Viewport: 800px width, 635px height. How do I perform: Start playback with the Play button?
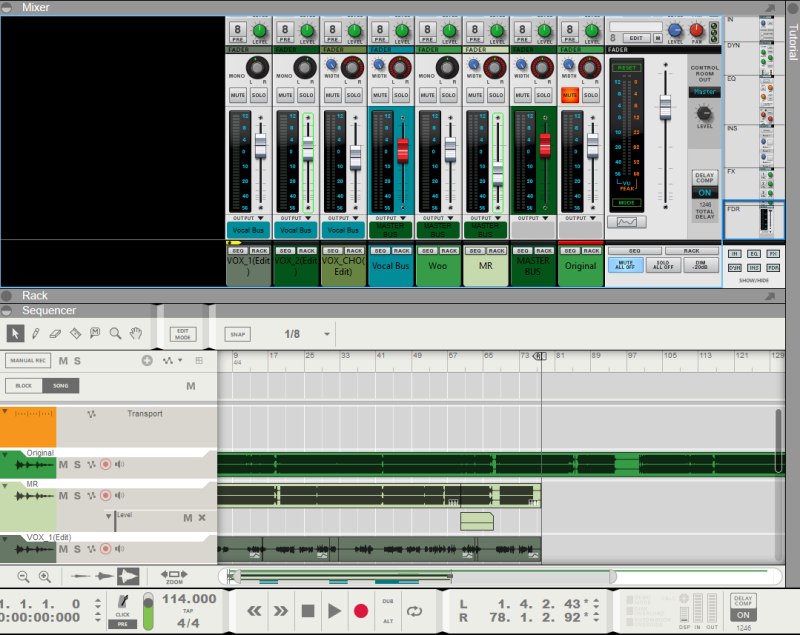tap(334, 611)
